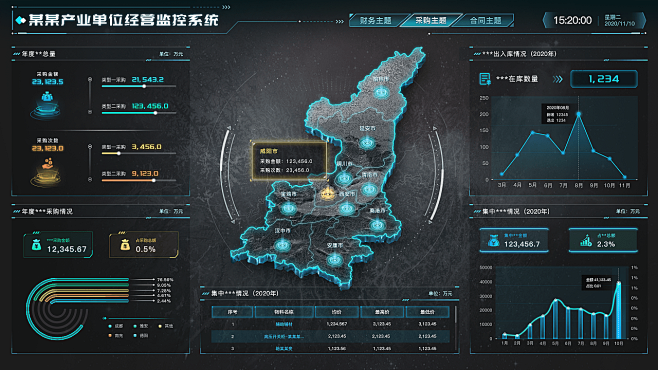658x370 pixels.
Task: Click the 铜川市 city marker
Action: coord(344,179)
